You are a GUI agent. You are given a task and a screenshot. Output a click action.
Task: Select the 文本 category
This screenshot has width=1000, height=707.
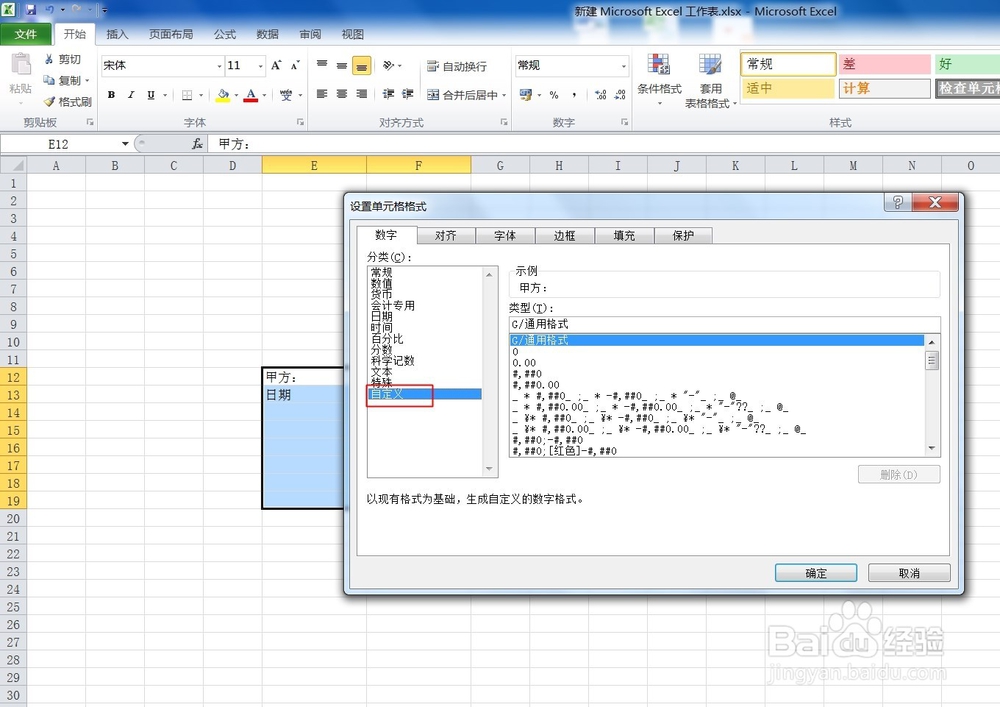(381, 372)
